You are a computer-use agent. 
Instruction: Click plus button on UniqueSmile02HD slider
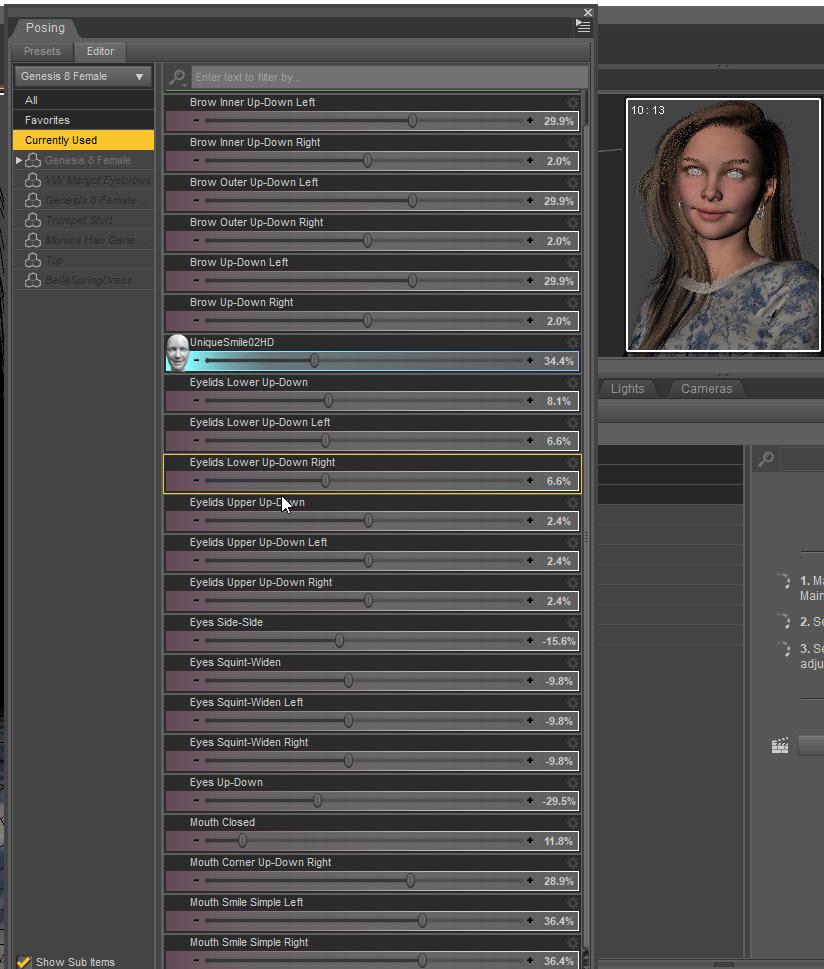530,360
